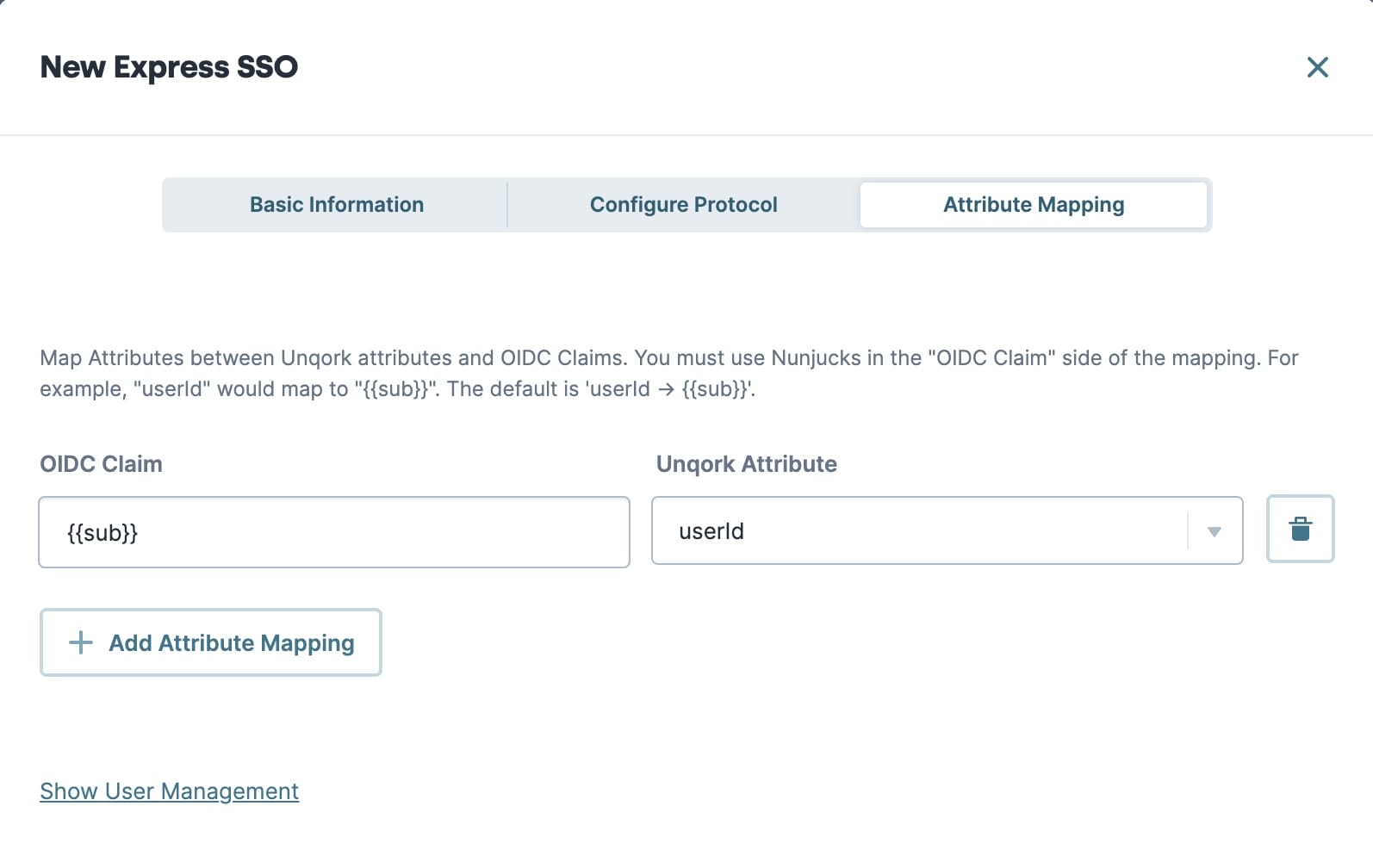Screen dimensions: 1373x868
Task: Click the OIDC Claim column label
Action: [x=102, y=464]
